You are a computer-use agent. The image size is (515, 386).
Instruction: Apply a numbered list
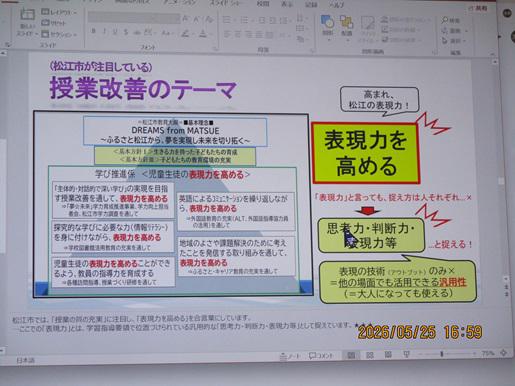coord(244,20)
